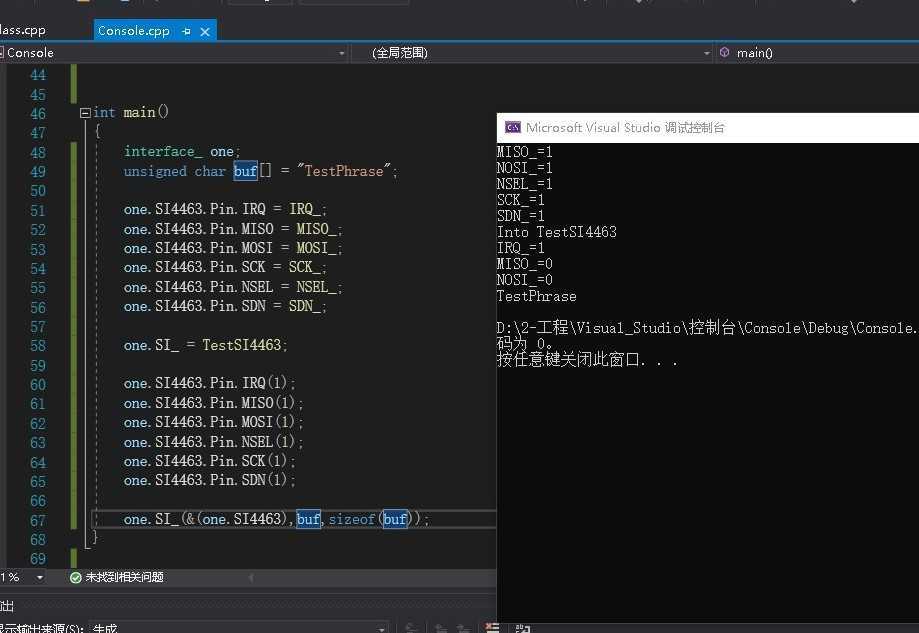The height and width of the screenshot is (633, 919).
Task: Collapse the int main() code block
Action: tap(85, 113)
